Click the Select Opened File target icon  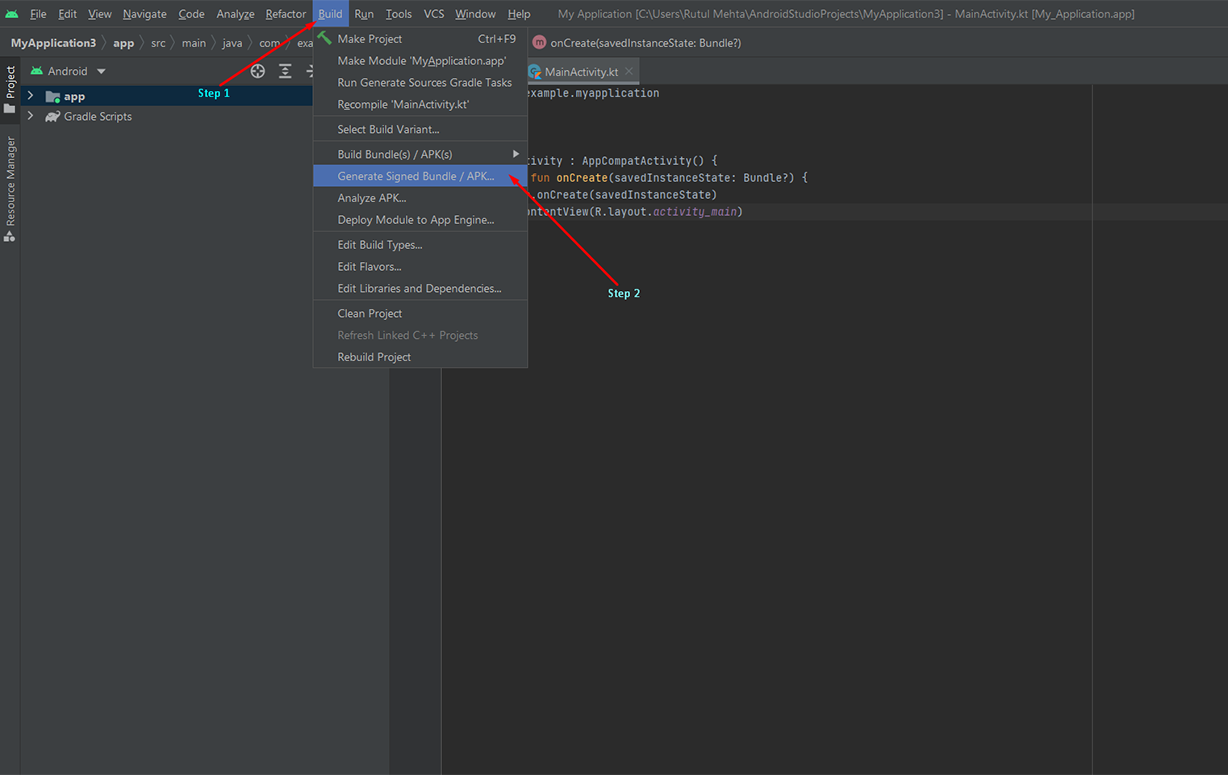[258, 71]
